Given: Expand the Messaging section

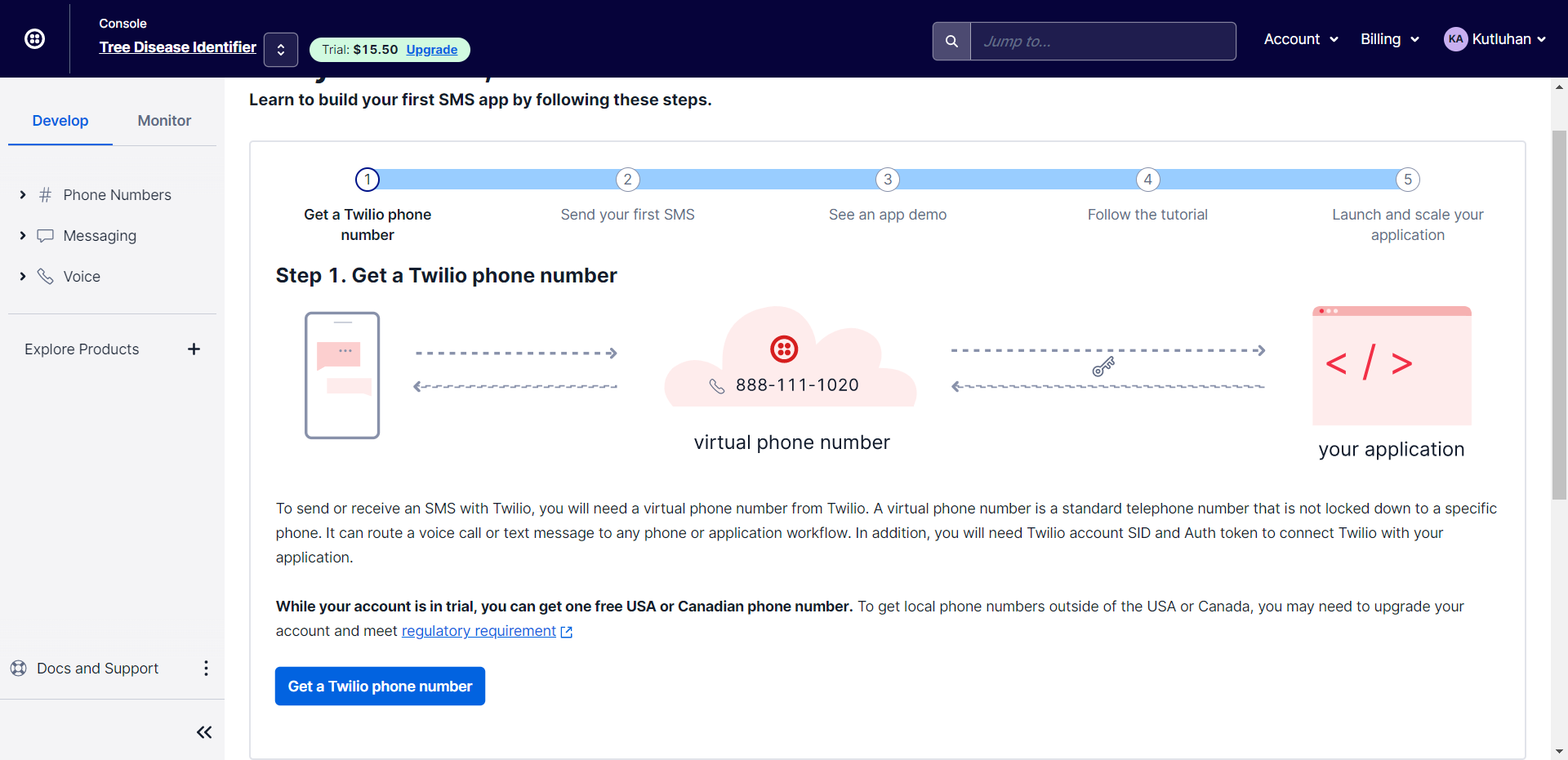Looking at the screenshot, I should tap(23, 236).
